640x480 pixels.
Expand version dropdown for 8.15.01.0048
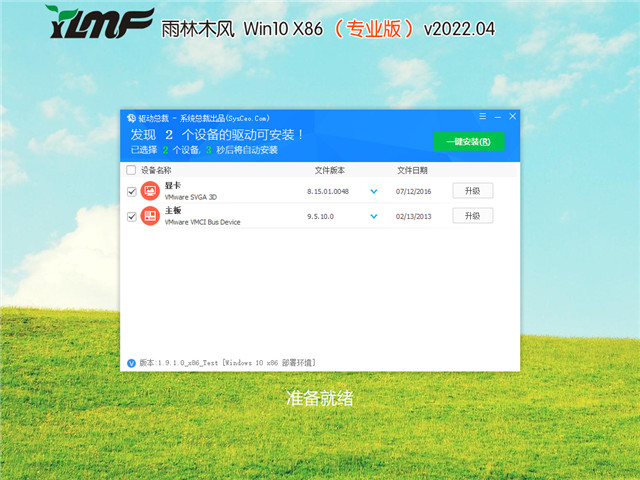374,191
